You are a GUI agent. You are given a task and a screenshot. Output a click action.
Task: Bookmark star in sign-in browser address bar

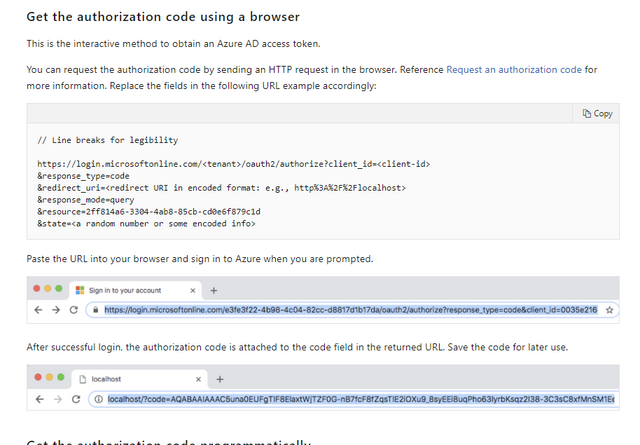click(609, 310)
